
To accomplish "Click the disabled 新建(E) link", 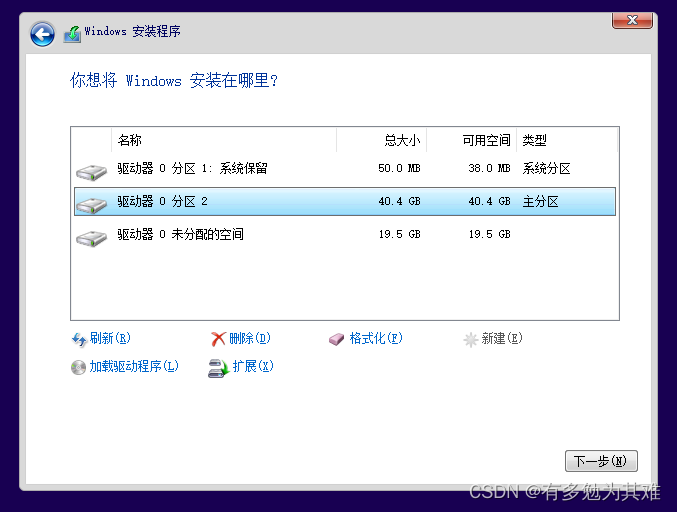I will (502, 338).
